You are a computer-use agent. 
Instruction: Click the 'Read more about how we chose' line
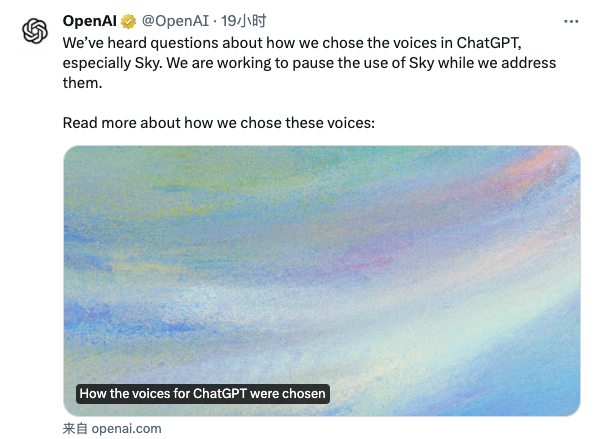[219, 123]
